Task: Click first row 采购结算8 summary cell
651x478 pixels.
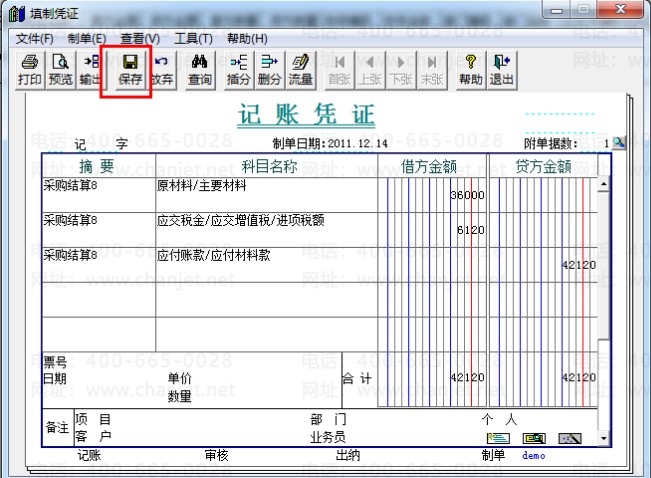Action: [x=99, y=195]
